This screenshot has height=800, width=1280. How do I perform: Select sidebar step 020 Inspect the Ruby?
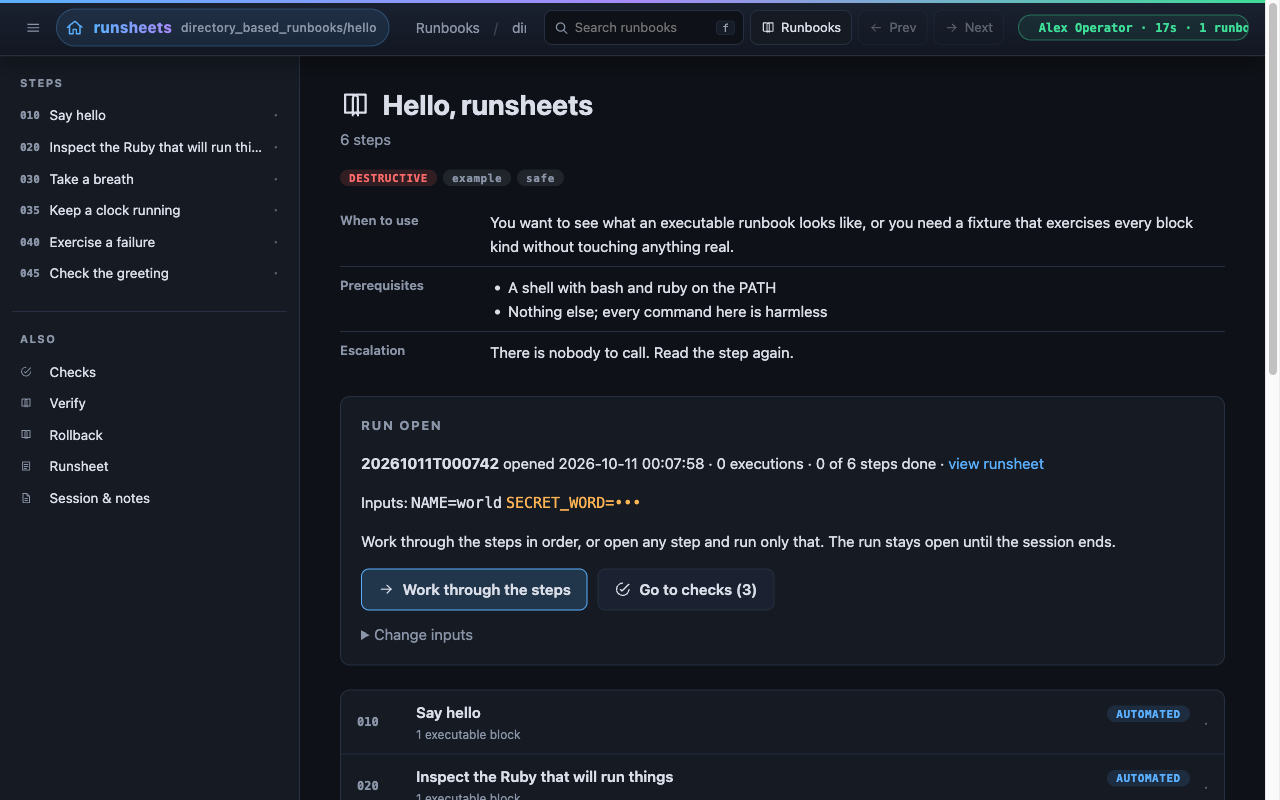tap(149, 147)
